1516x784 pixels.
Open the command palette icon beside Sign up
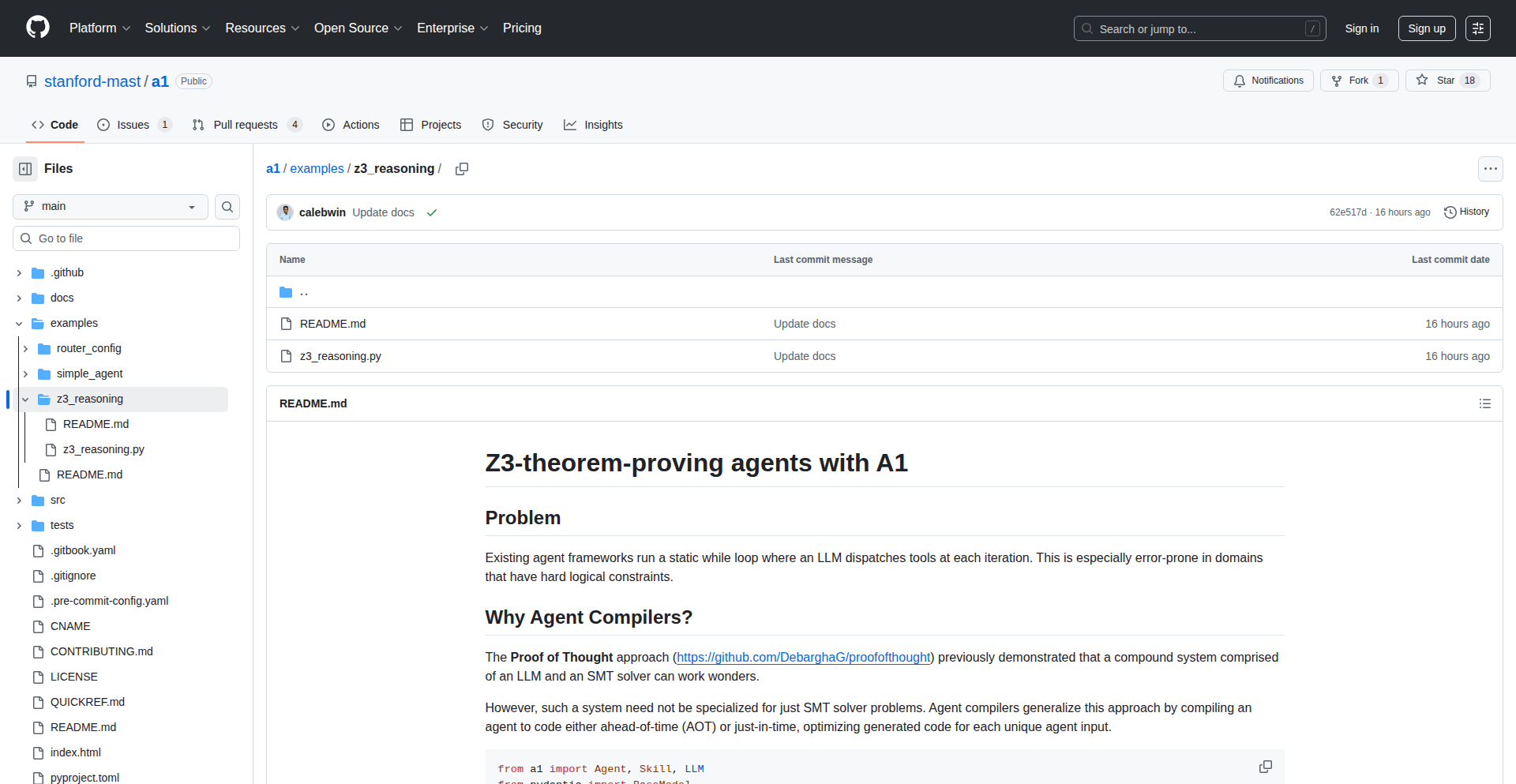pyautogui.click(x=1478, y=28)
